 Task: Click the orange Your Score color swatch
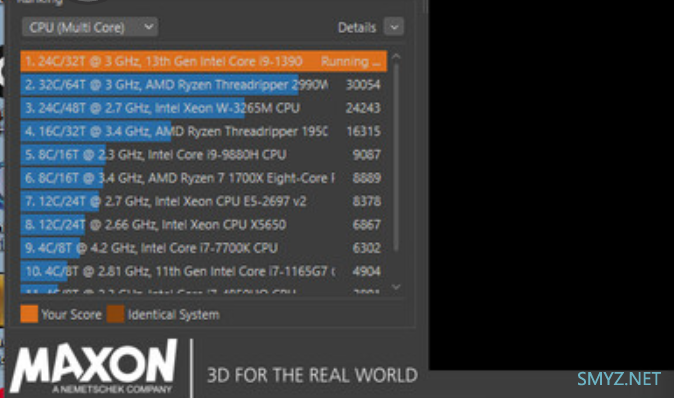click(x=29, y=314)
